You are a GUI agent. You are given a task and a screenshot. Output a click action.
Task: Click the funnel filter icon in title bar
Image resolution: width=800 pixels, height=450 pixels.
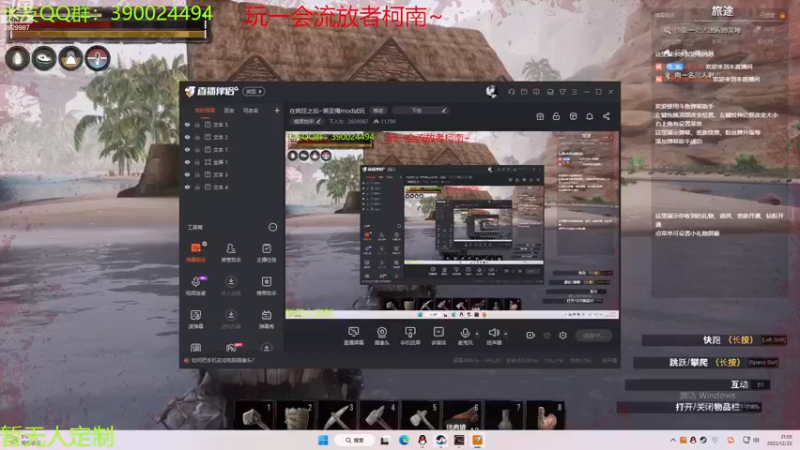562,92
